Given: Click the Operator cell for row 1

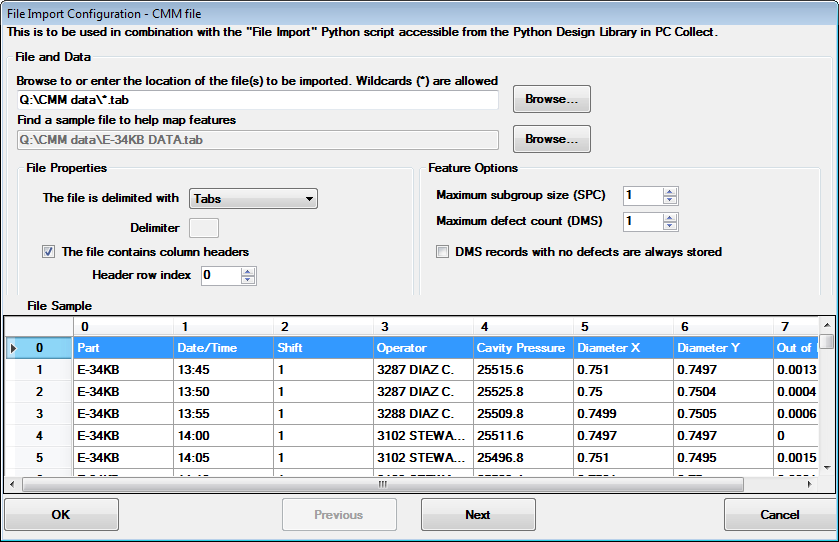Looking at the screenshot, I should (422, 370).
